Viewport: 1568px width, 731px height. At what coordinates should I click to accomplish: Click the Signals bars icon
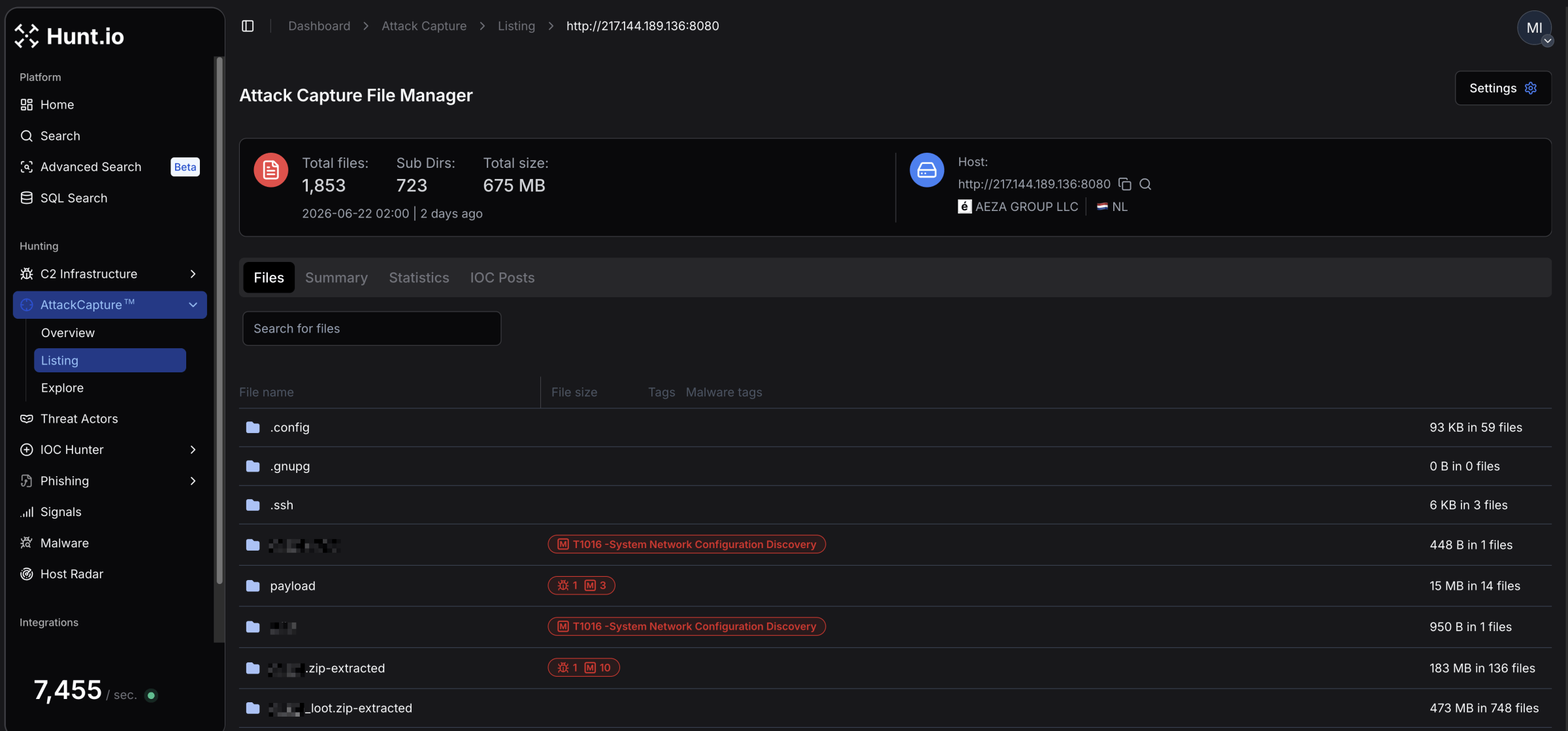click(26, 512)
